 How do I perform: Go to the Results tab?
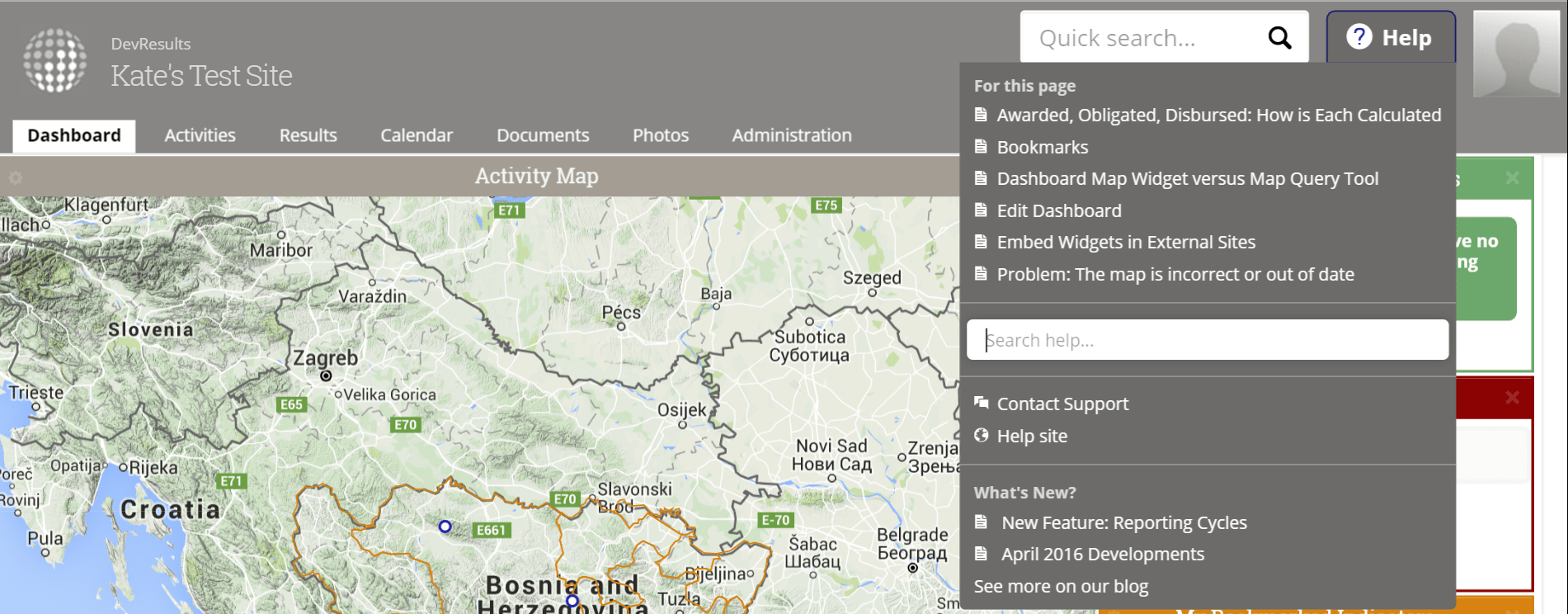point(308,135)
